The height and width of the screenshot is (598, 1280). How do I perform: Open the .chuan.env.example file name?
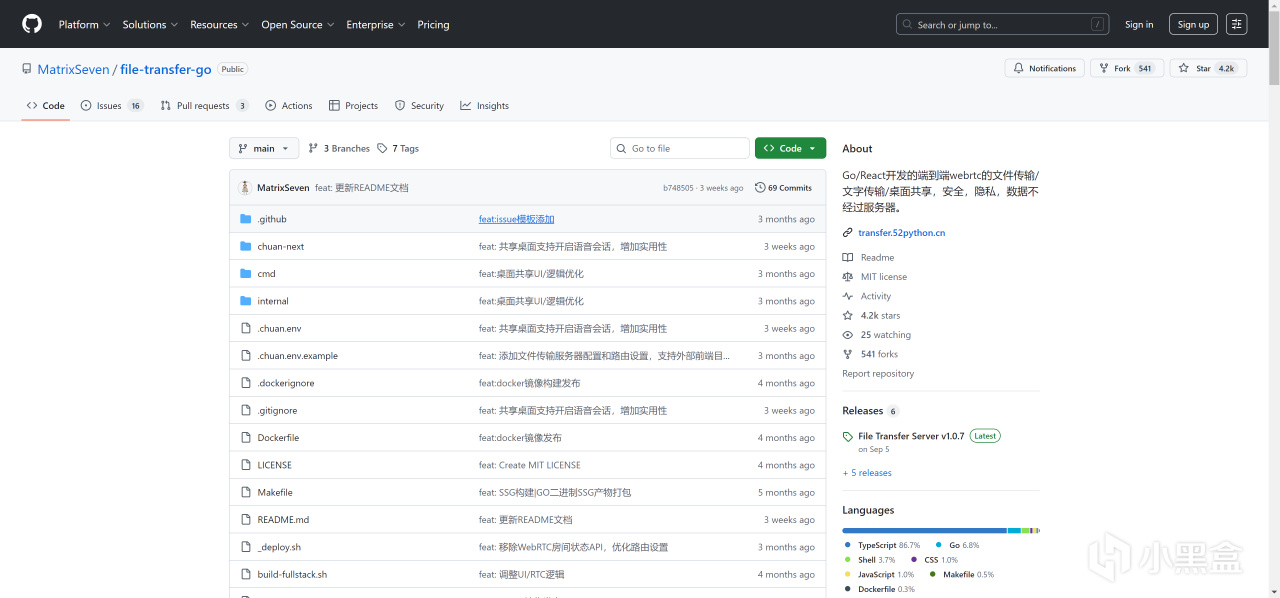pyautogui.click(x=297, y=355)
